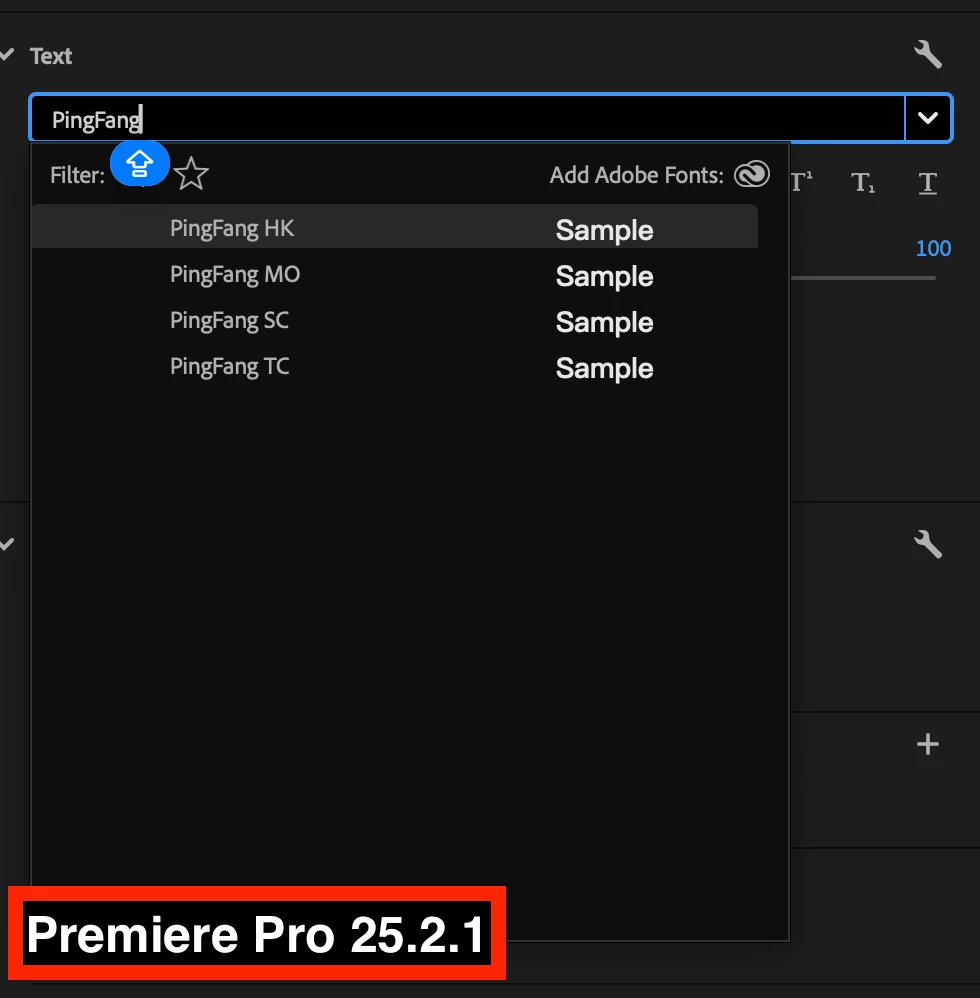The height and width of the screenshot is (998, 980).
Task: Click the slider track below 100
Action: [863, 278]
